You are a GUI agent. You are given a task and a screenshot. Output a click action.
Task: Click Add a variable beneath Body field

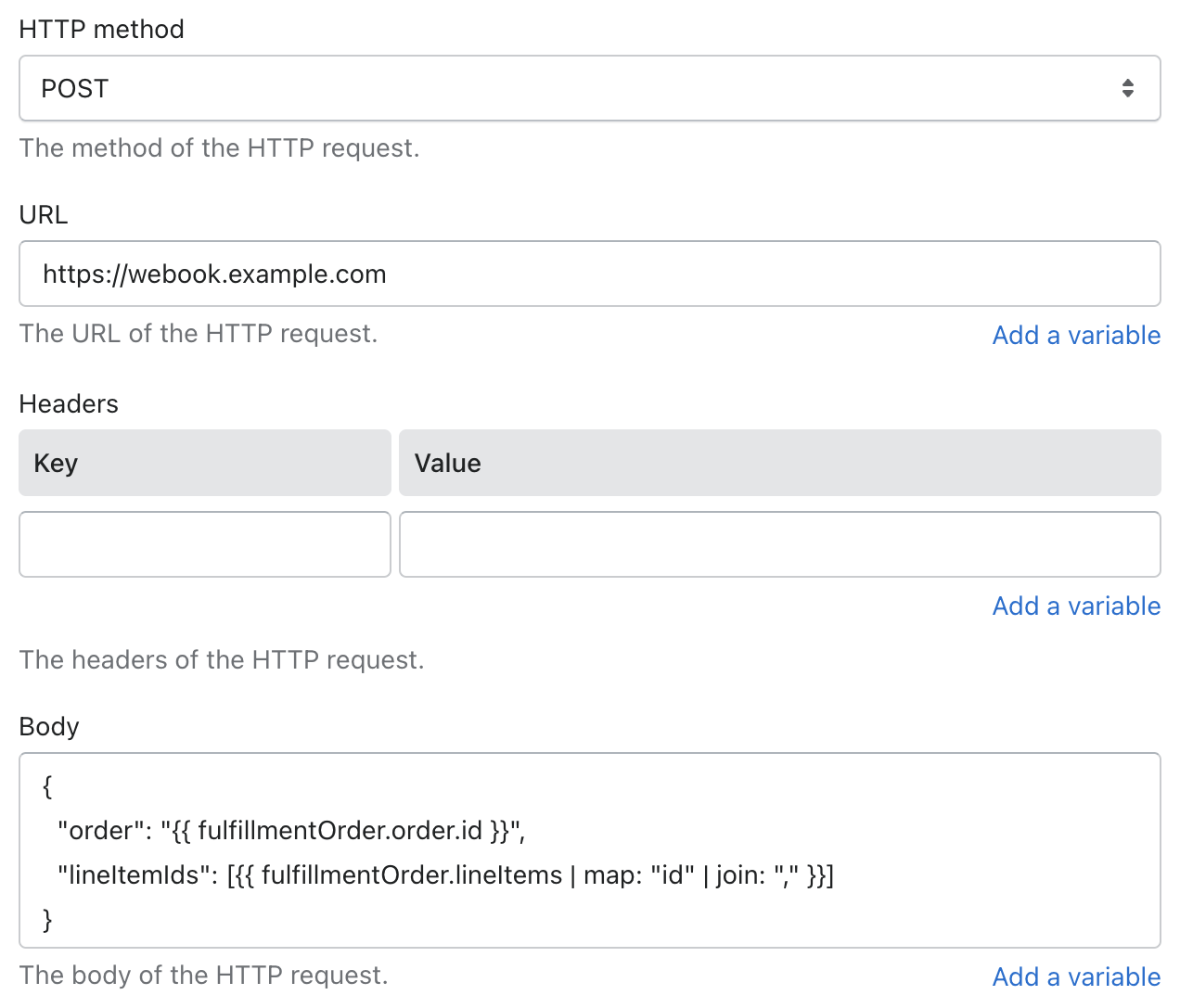tap(1076, 976)
